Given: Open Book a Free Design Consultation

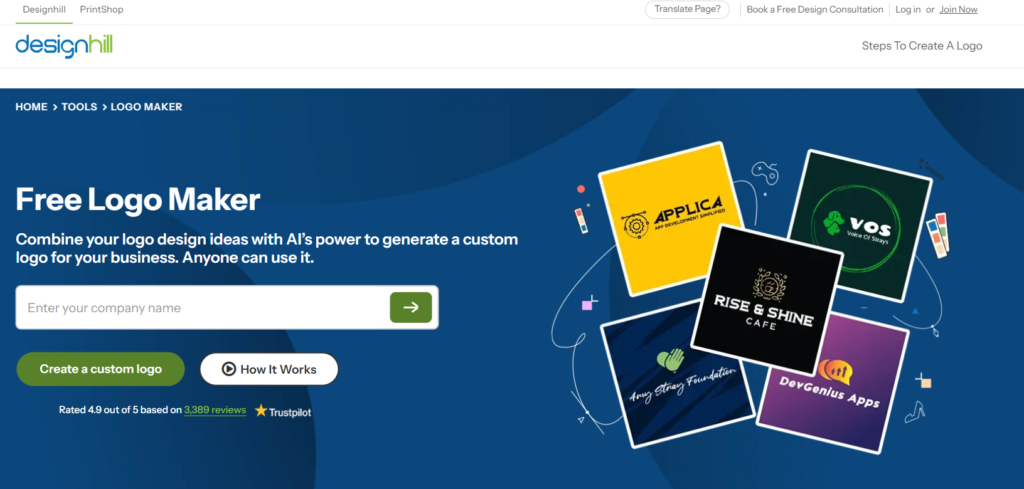Looking at the screenshot, I should point(814,10).
